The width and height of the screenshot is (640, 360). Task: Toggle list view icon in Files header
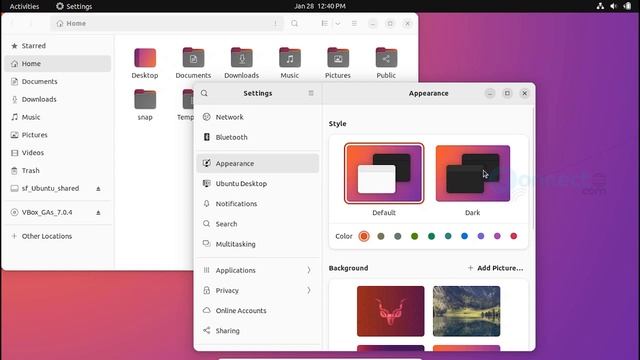tap(324, 24)
